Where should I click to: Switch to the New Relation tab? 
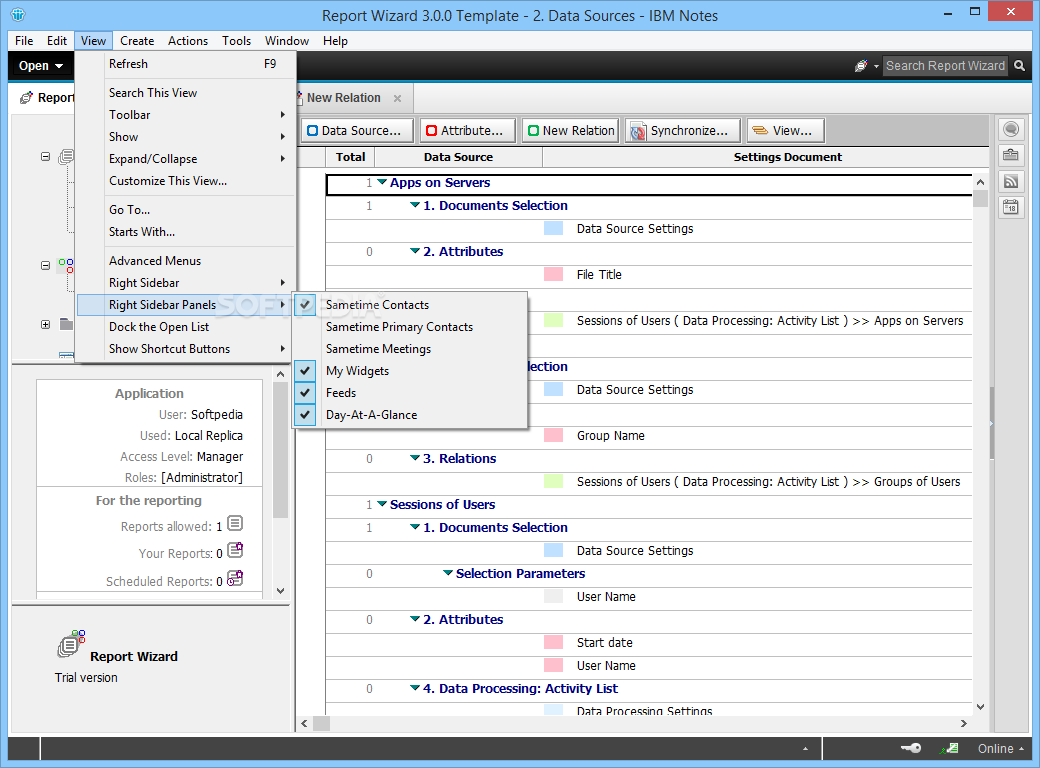pyautogui.click(x=344, y=97)
